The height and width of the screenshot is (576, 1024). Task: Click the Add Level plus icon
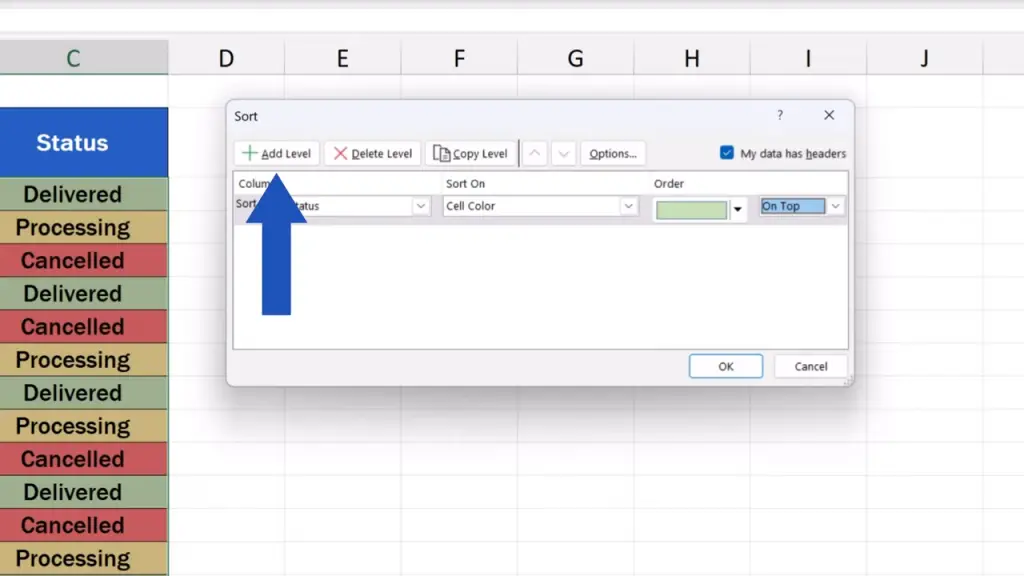tap(250, 154)
